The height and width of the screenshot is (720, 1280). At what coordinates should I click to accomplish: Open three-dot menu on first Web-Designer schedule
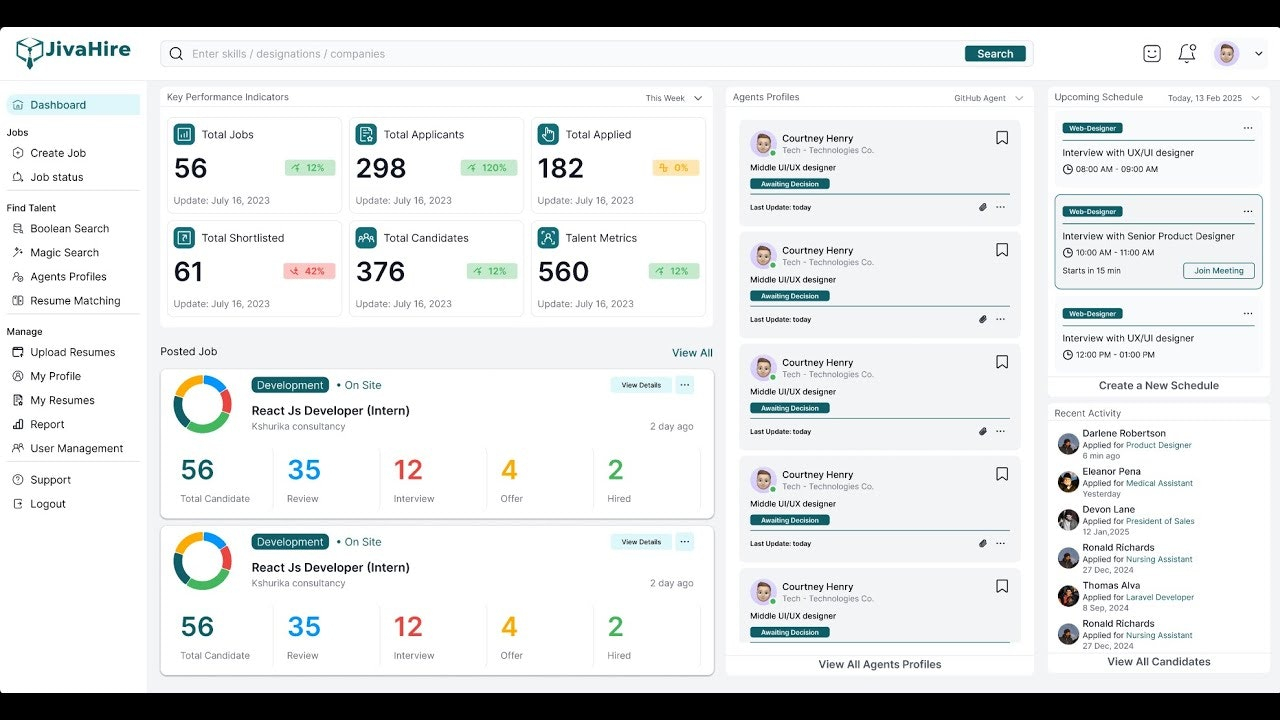(1247, 128)
